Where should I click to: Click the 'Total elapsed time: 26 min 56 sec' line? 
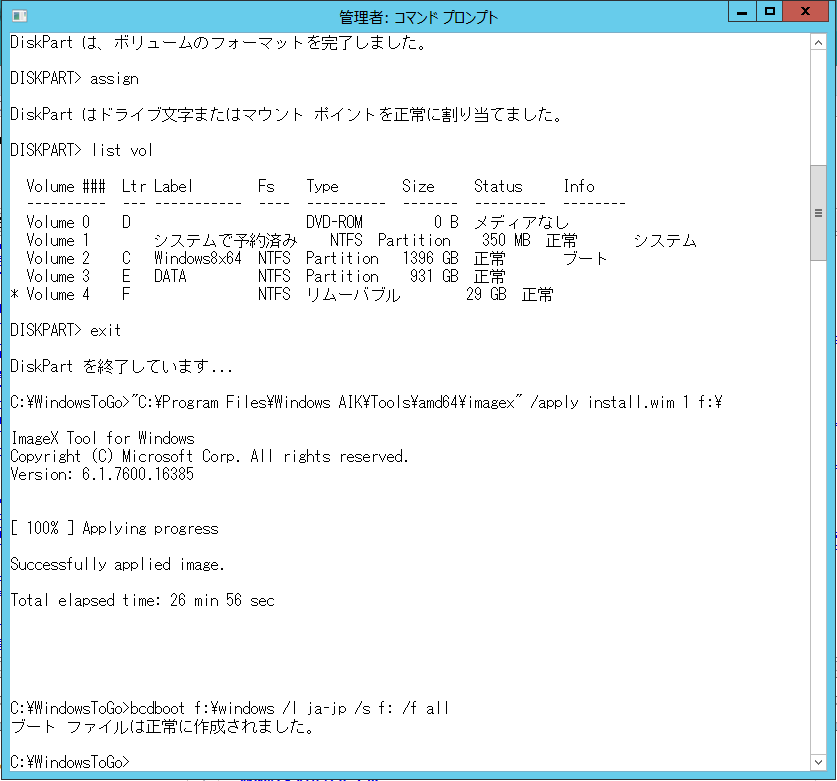[x=143, y=600]
